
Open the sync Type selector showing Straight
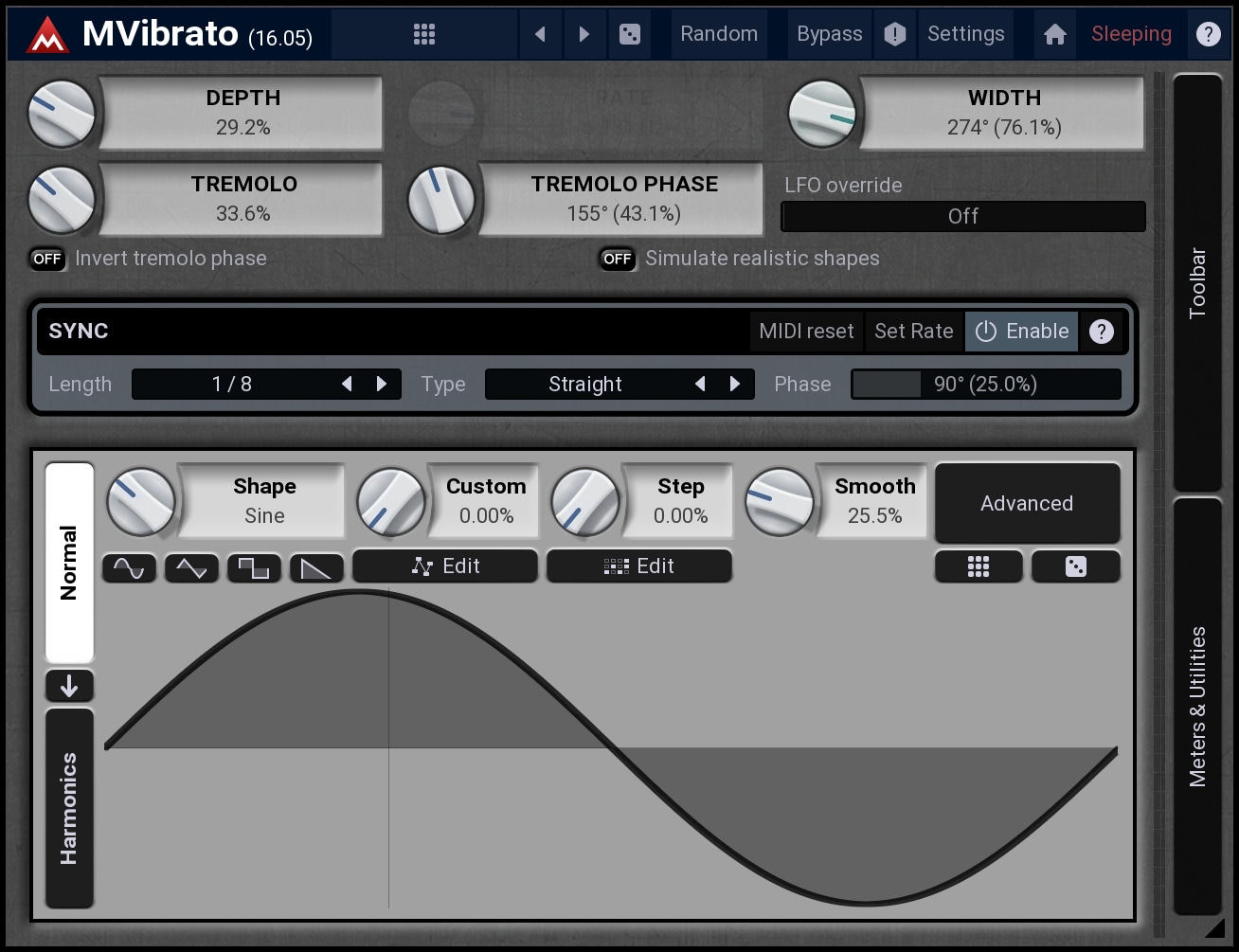(x=585, y=384)
